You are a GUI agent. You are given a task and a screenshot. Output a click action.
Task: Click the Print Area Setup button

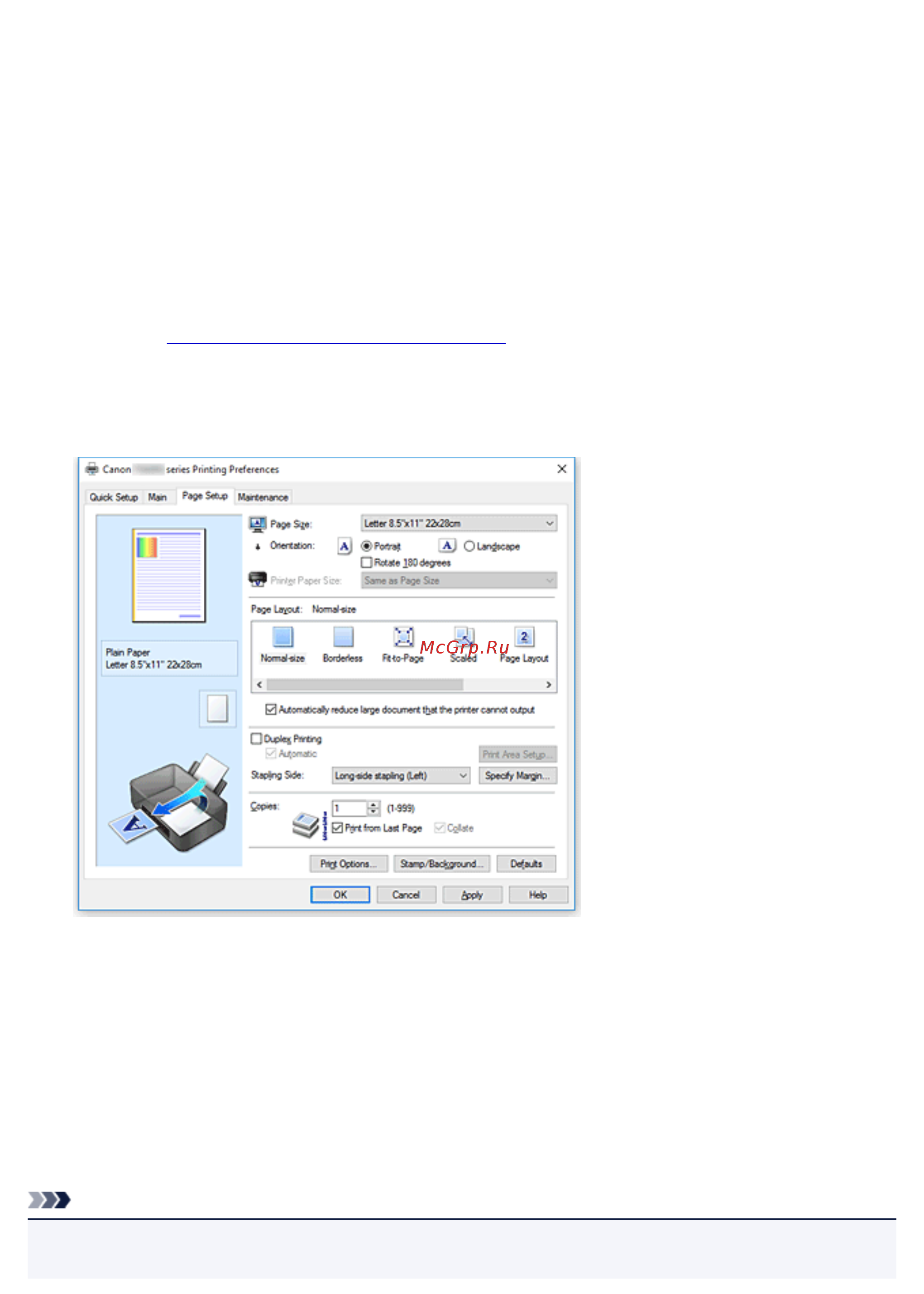click(x=518, y=755)
